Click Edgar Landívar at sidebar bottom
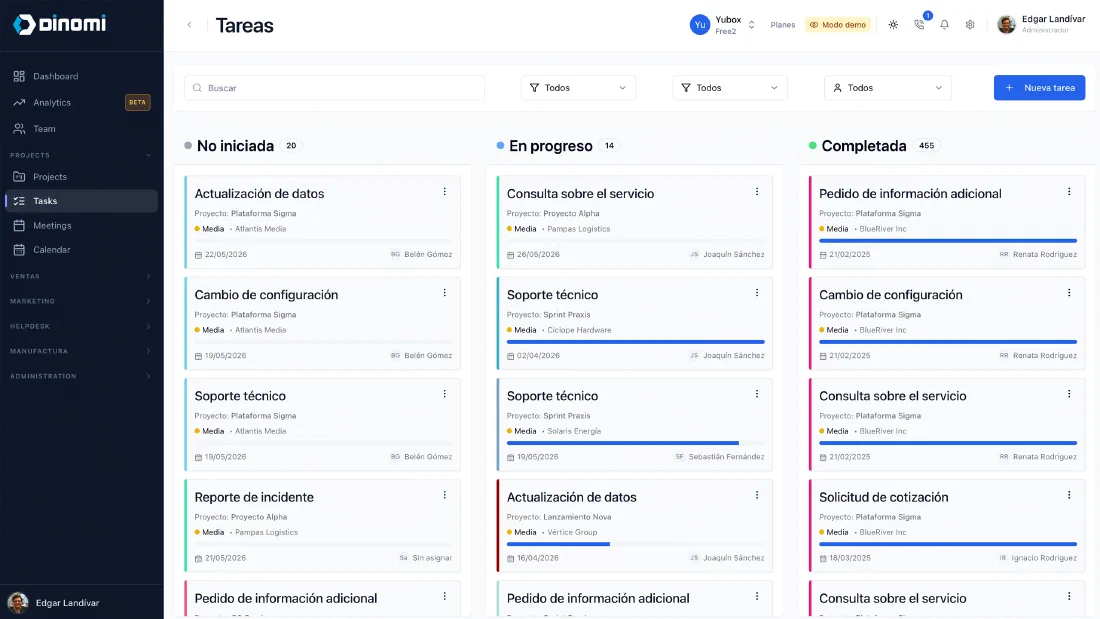Viewport: 1100px width, 619px height. click(x=67, y=603)
